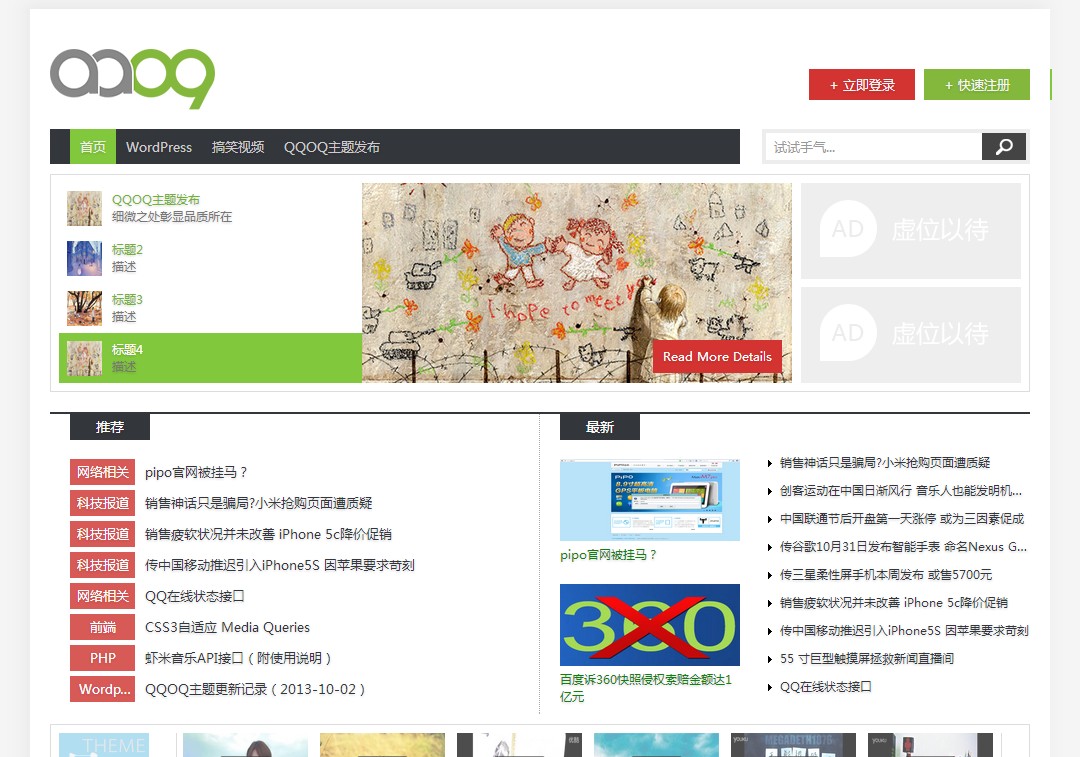Click the 前端 category tag
This screenshot has width=1080, height=757.
tap(103, 628)
